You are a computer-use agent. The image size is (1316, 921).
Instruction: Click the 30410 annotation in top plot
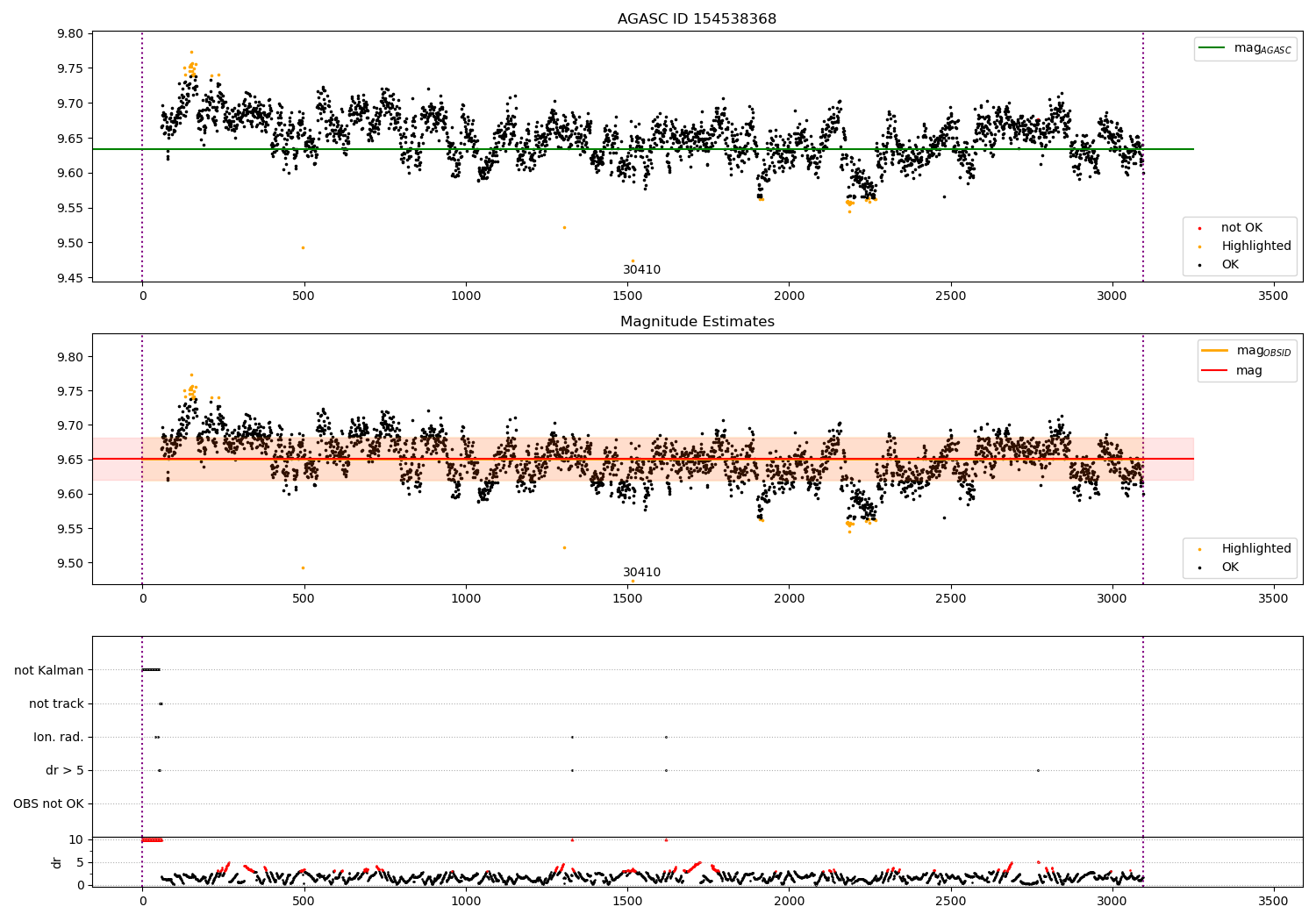pyautogui.click(x=641, y=270)
